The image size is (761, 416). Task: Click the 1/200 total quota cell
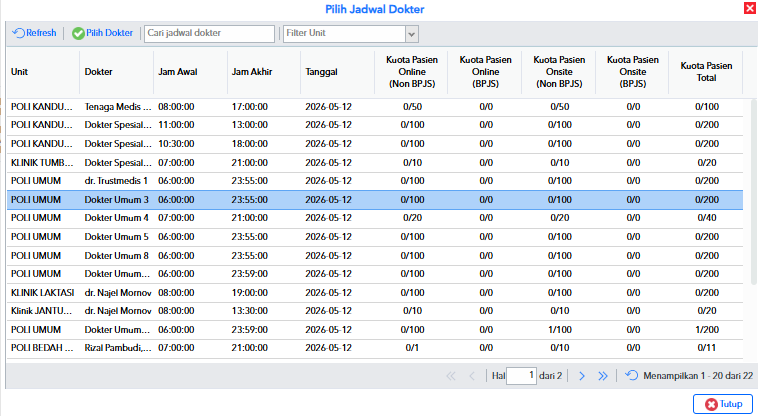click(x=707, y=330)
